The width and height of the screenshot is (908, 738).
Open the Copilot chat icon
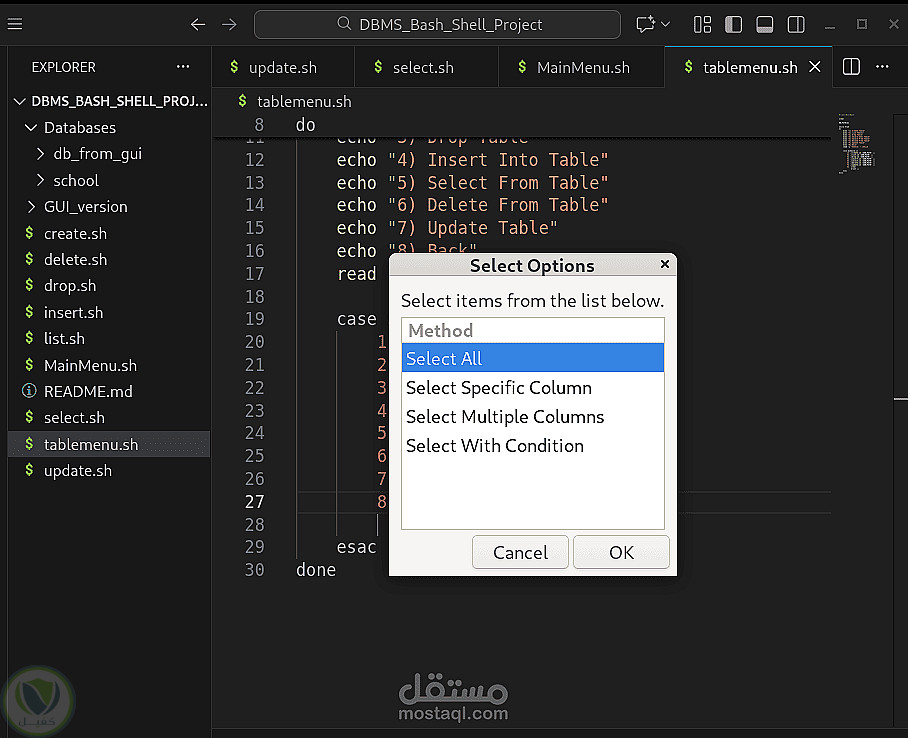645,24
